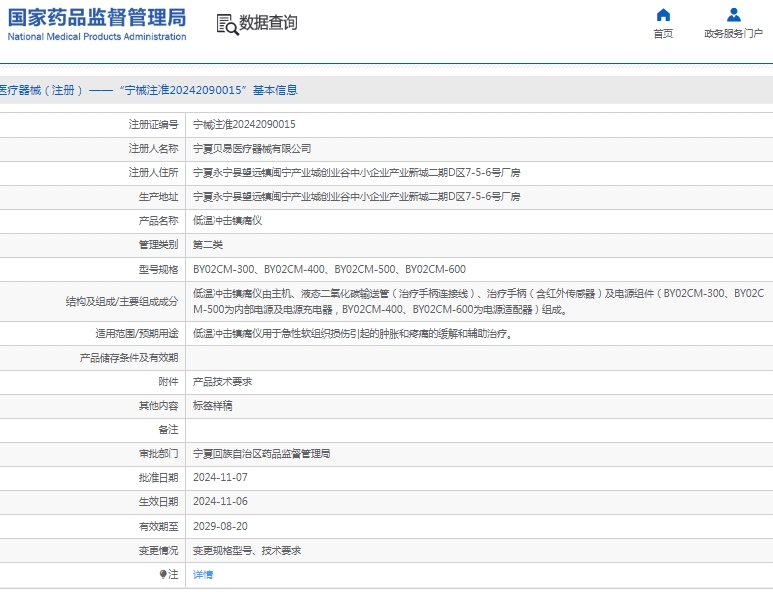
Task: Click the registrant name 宁夏贝易医疗器械有限公司
Action: (251, 149)
